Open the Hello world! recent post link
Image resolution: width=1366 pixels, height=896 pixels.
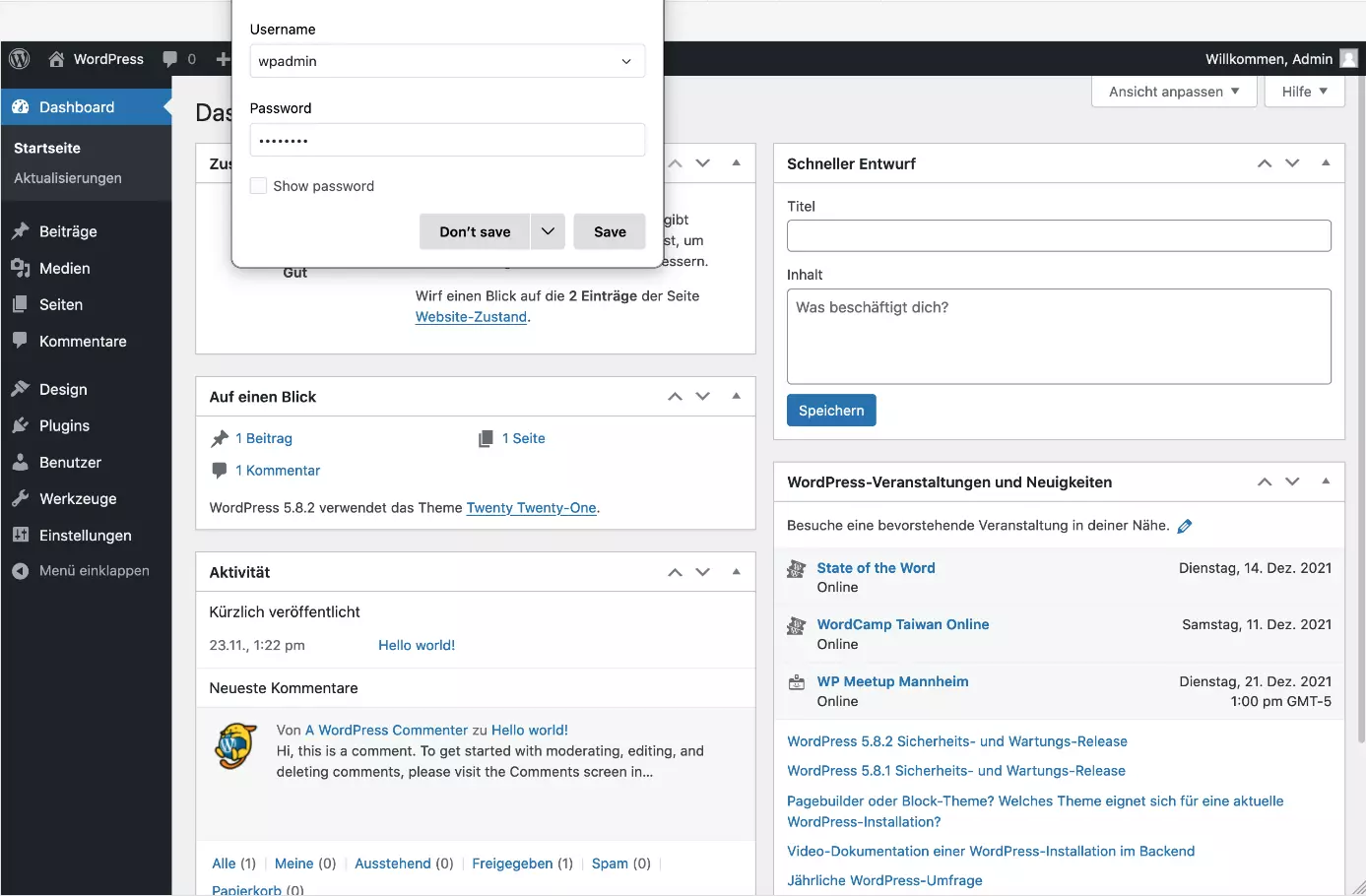417,646
